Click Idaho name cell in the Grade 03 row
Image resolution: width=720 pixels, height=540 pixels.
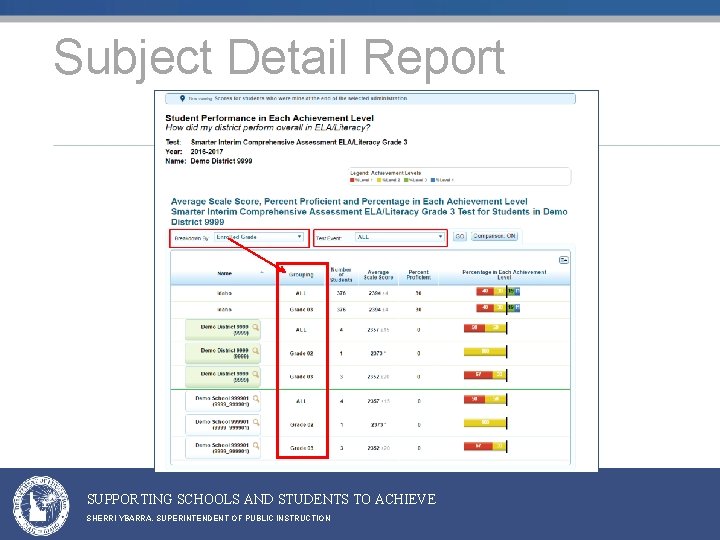click(225, 309)
